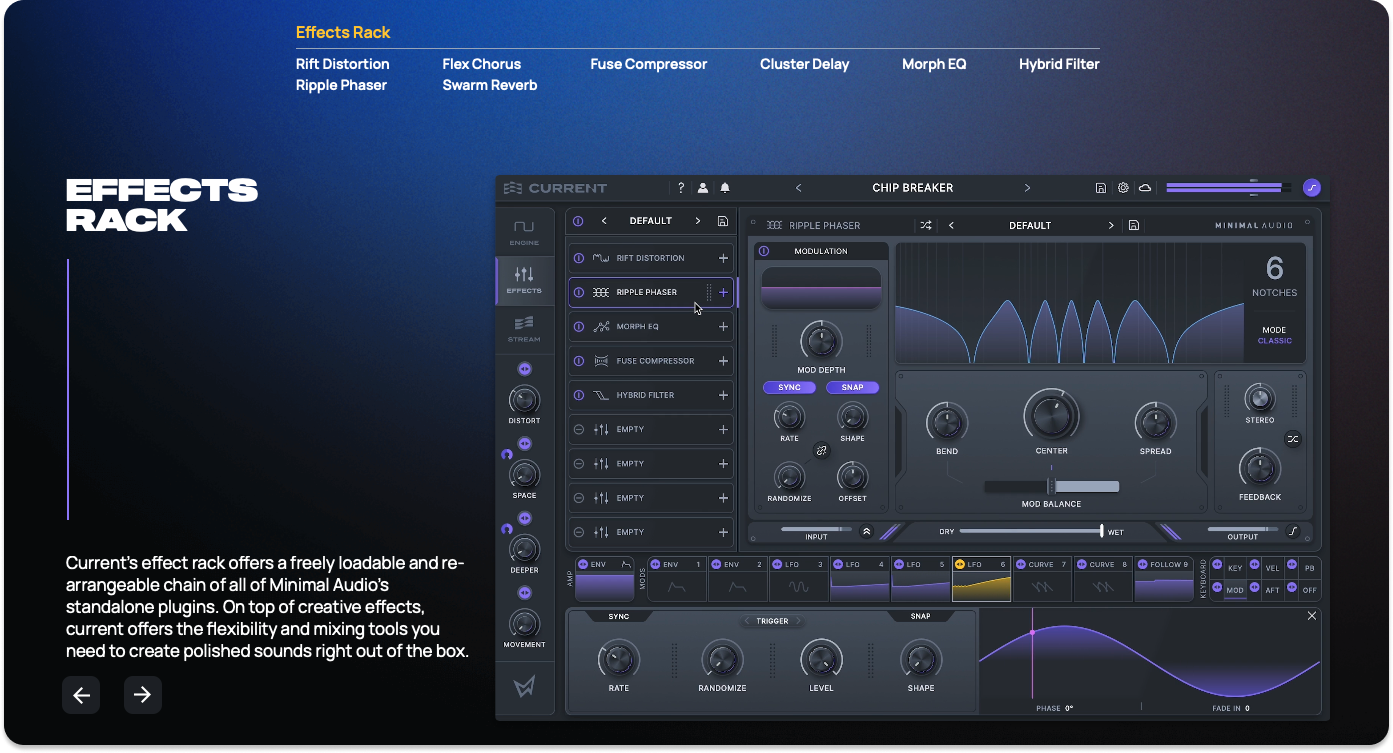This screenshot has width=1393, height=753.
Task: Select the LFO 3 modulator slot
Action: [798, 579]
